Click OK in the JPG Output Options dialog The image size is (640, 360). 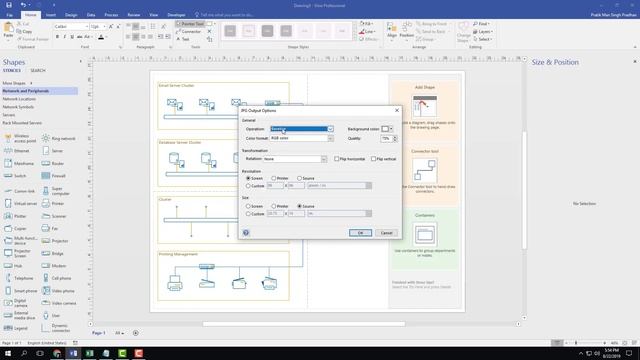(360, 233)
